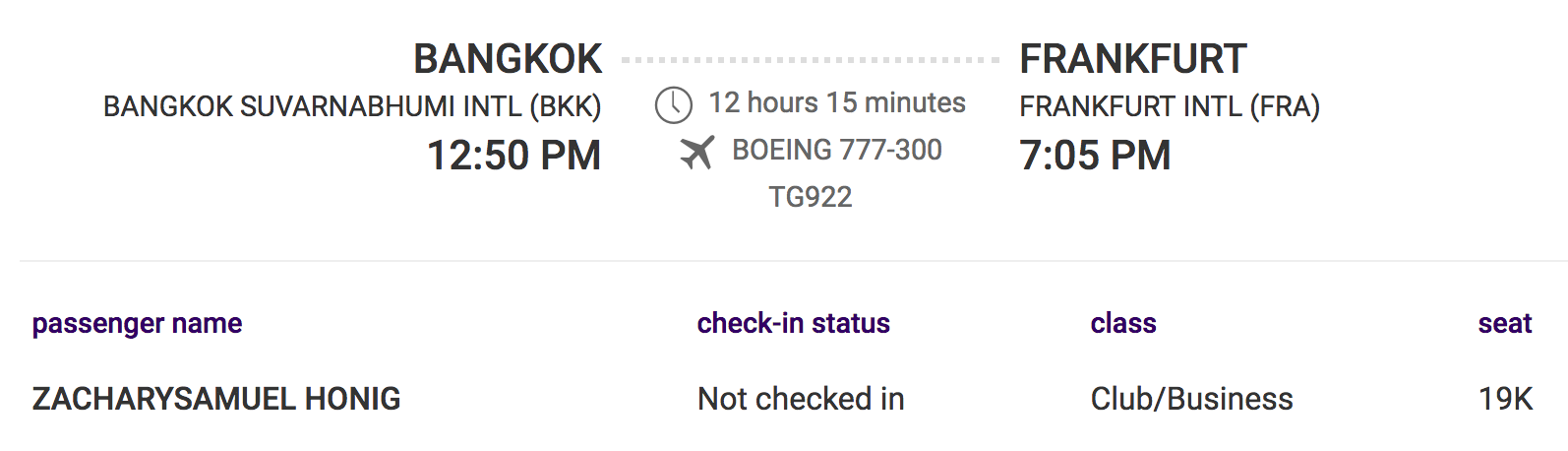Click the seat column header

click(x=1504, y=323)
